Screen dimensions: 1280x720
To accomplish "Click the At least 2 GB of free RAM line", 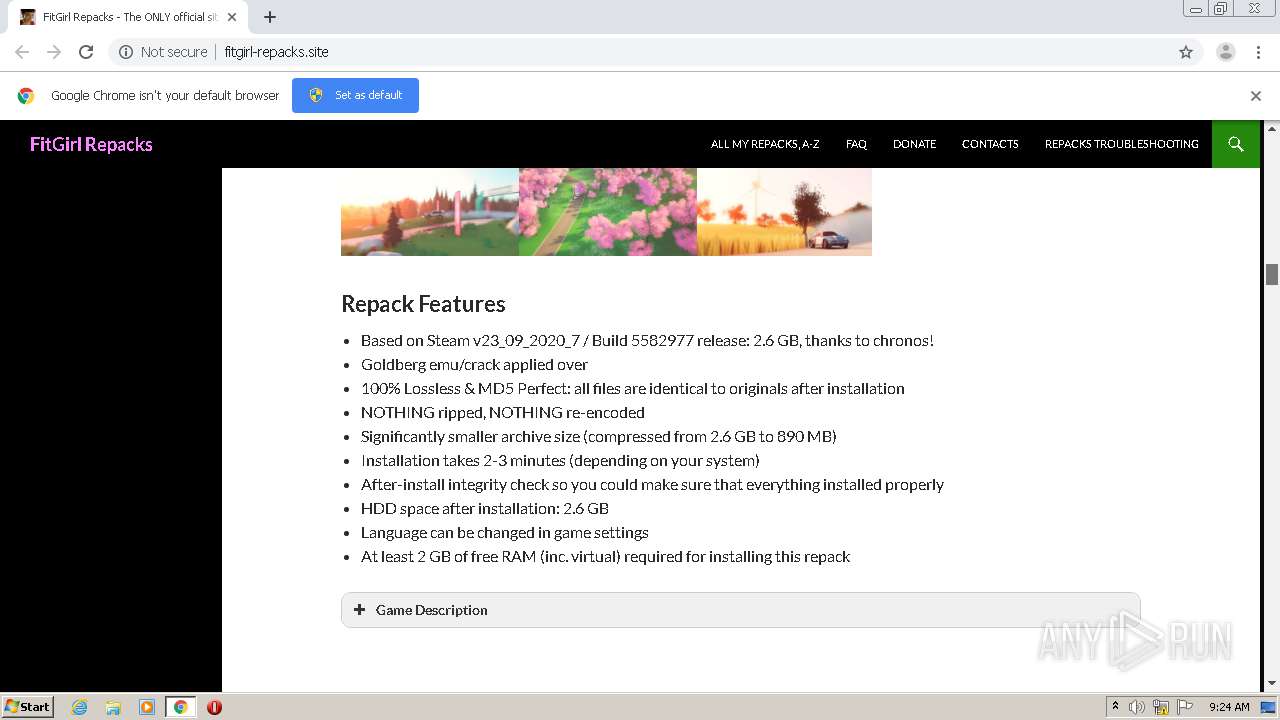I will [605, 556].
